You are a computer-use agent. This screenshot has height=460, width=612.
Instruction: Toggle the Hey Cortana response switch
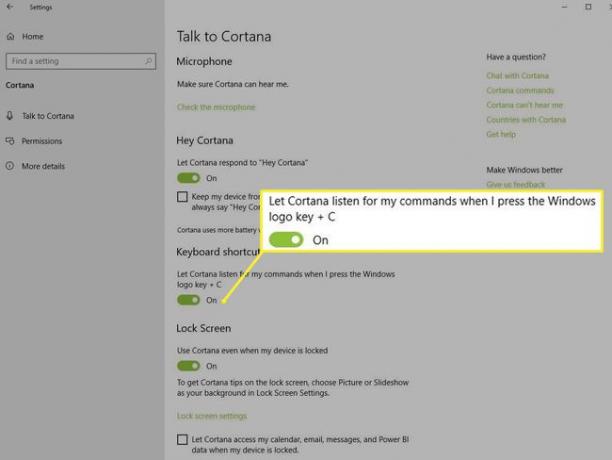point(189,178)
